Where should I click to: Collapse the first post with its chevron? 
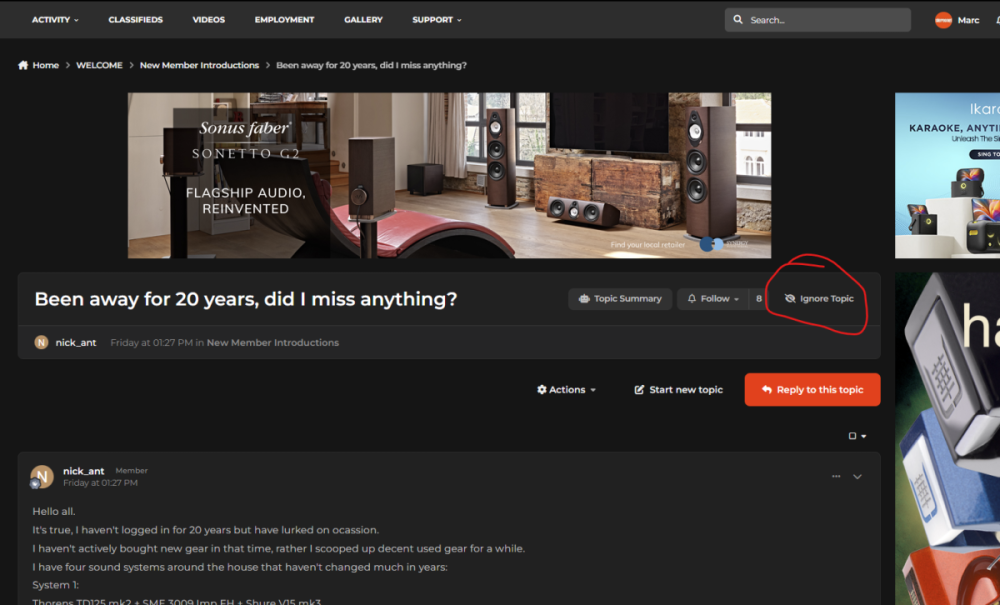[x=858, y=477]
